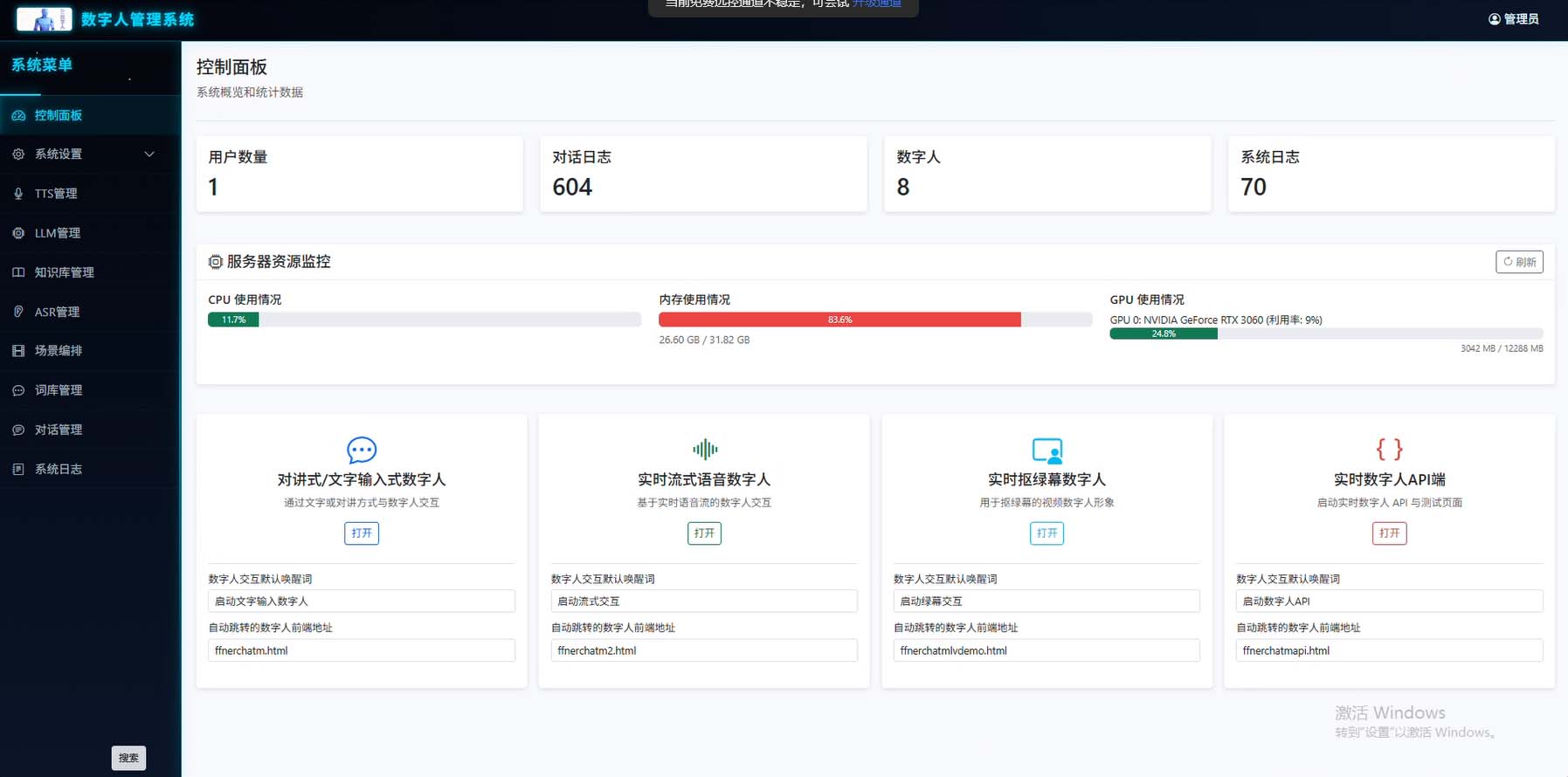Click the 知识库管理 book icon in sidebar
1568x777 pixels.
pos(18,272)
